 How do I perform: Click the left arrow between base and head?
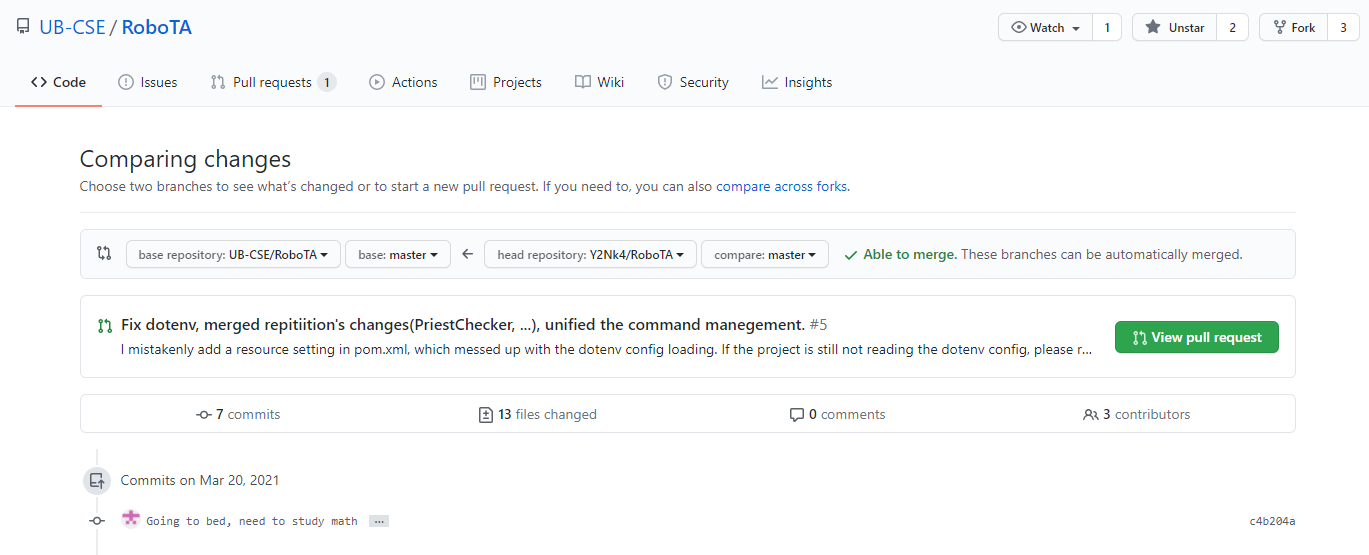coord(467,255)
